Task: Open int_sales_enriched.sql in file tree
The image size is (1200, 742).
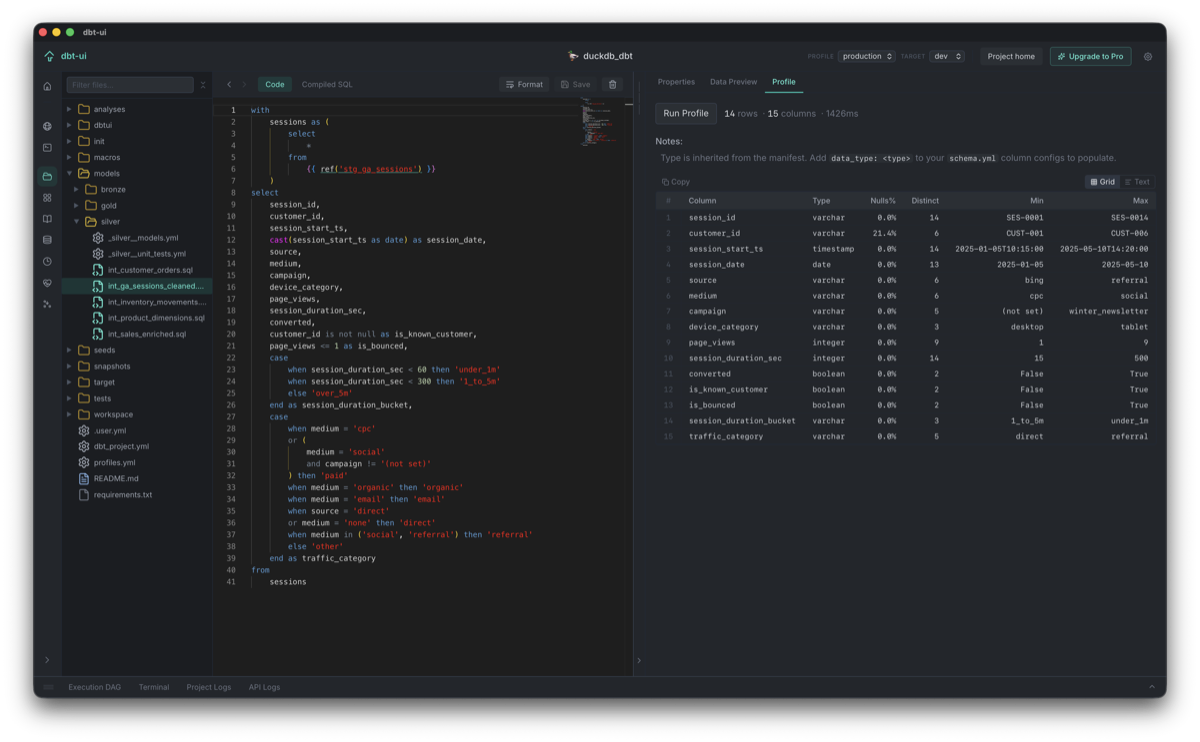Action: [x=147, y=334]
